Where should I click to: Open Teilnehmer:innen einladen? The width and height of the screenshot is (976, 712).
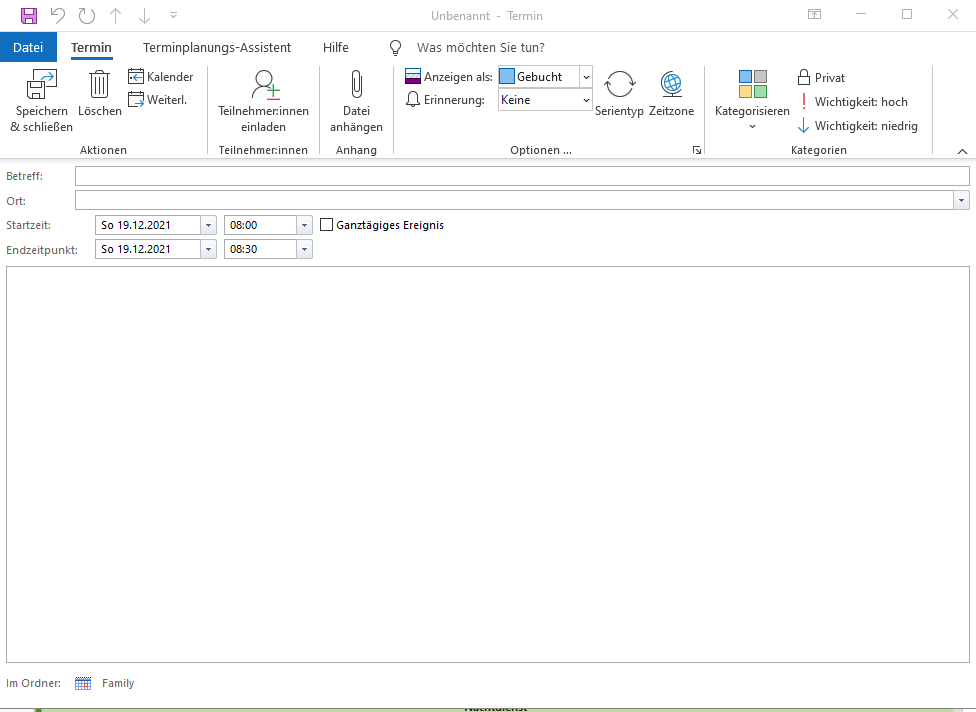pyautogui.click(x=264, y=85)
